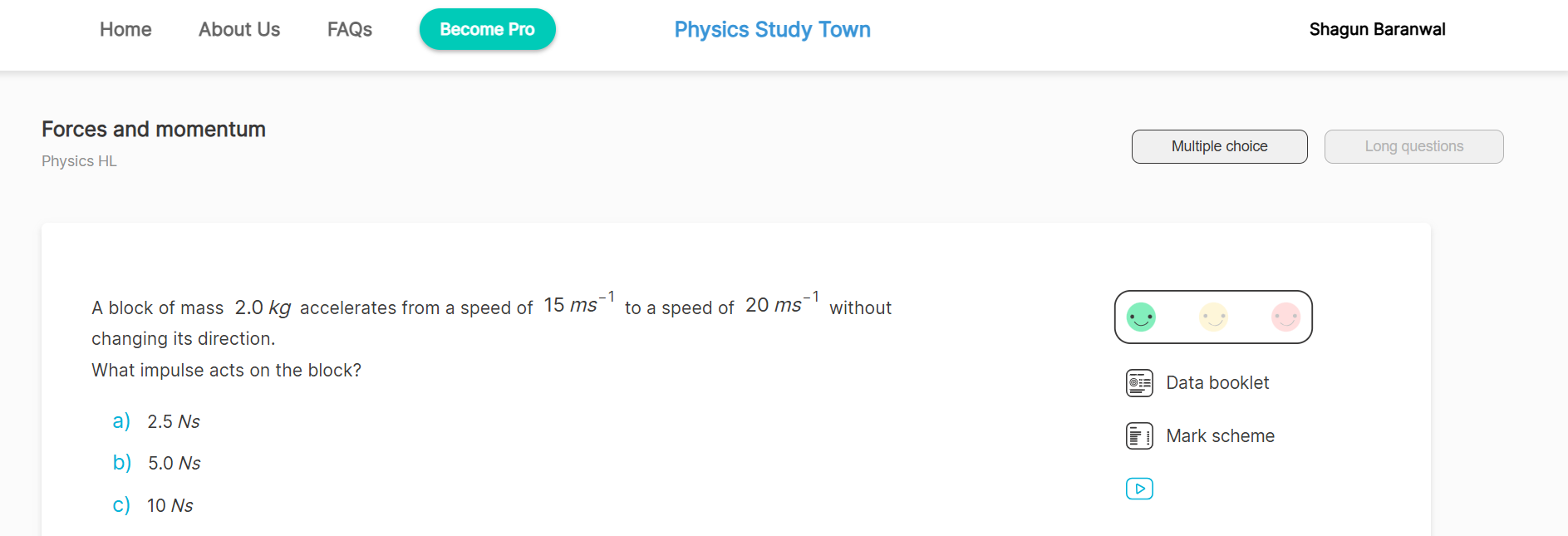Viewport: 1568px width, 536px height.
Task: Open the Data booklet text link
Action: (1217, 383)
